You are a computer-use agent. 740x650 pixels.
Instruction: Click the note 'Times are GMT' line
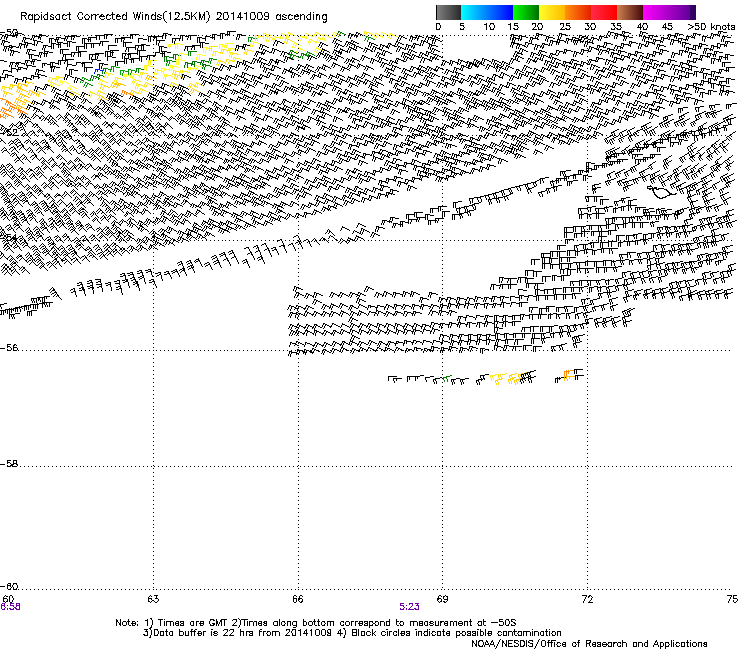click(316, 623)
